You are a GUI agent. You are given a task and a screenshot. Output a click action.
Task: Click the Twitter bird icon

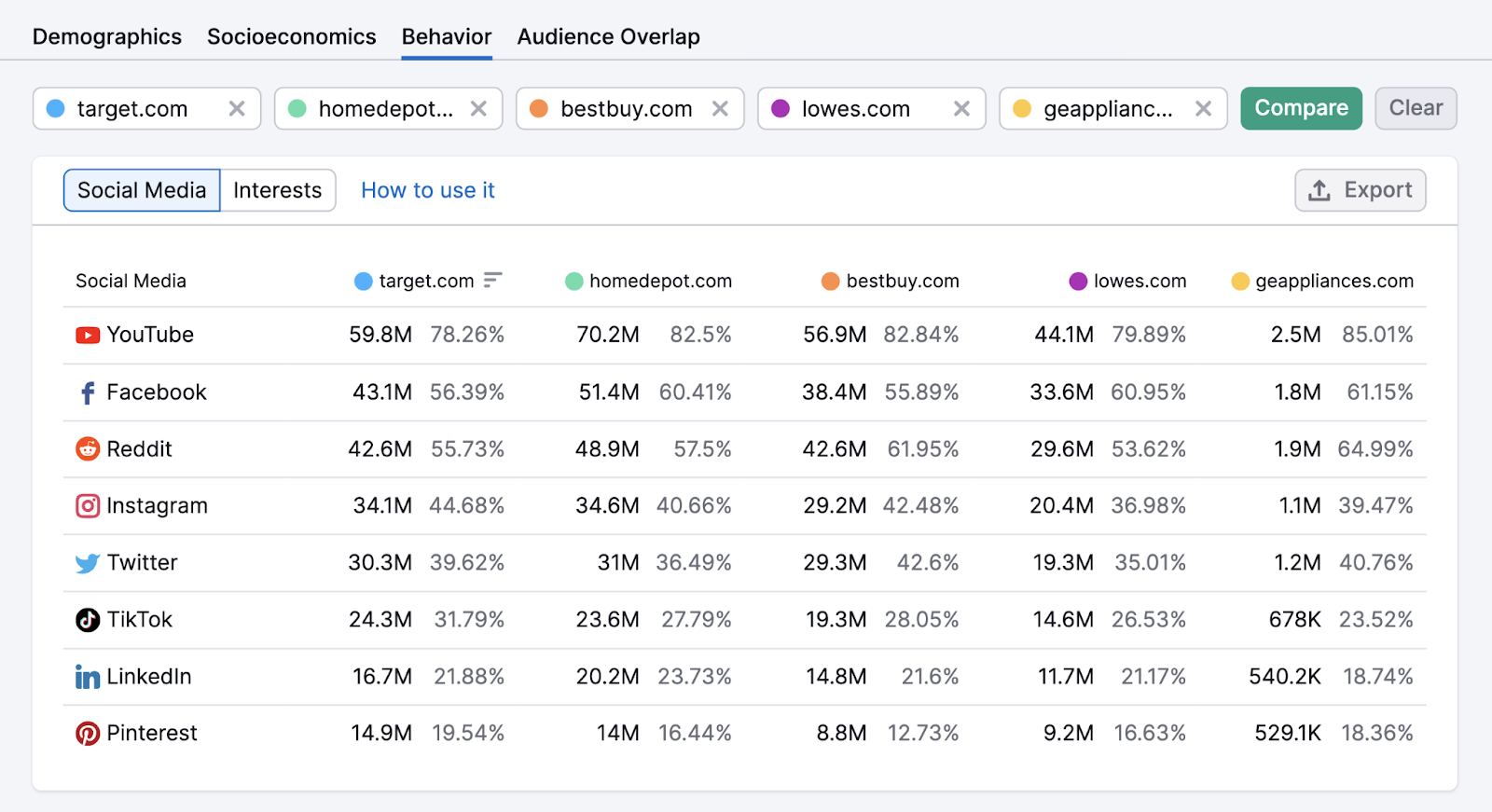88,563
